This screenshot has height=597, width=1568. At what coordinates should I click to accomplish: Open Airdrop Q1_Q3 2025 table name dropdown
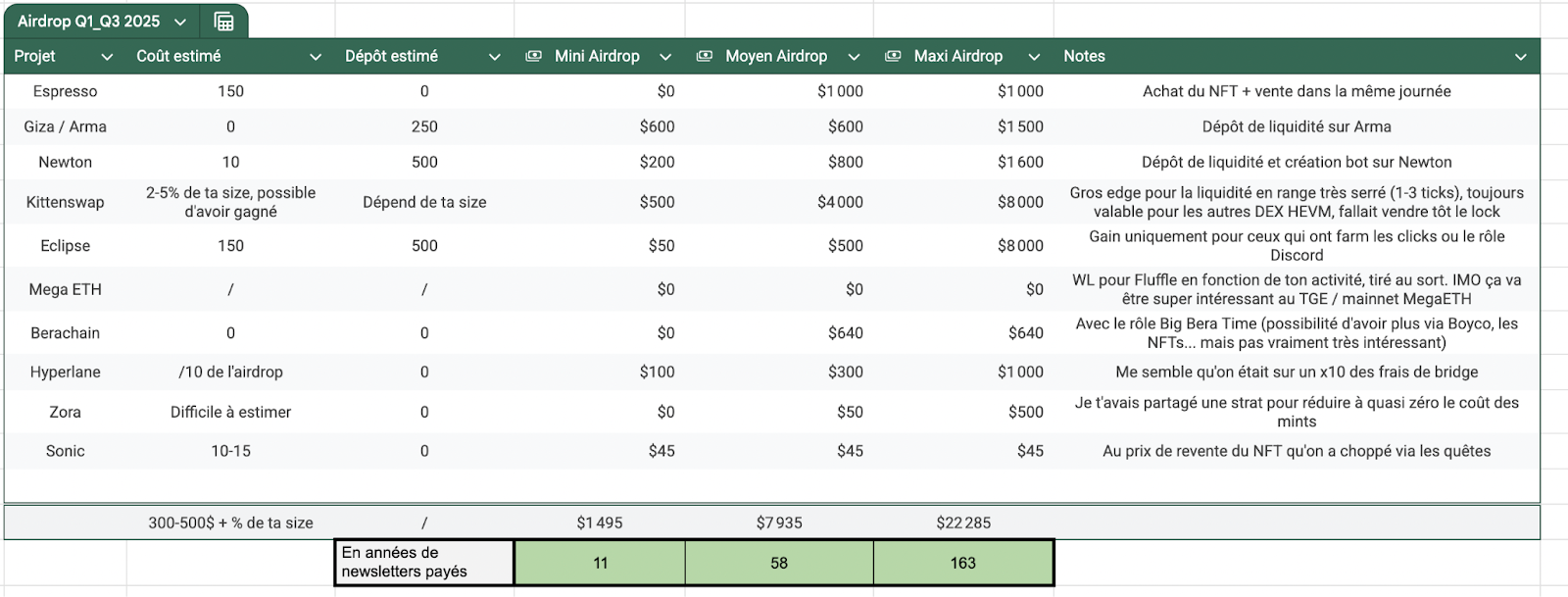(x=180, y=22)
